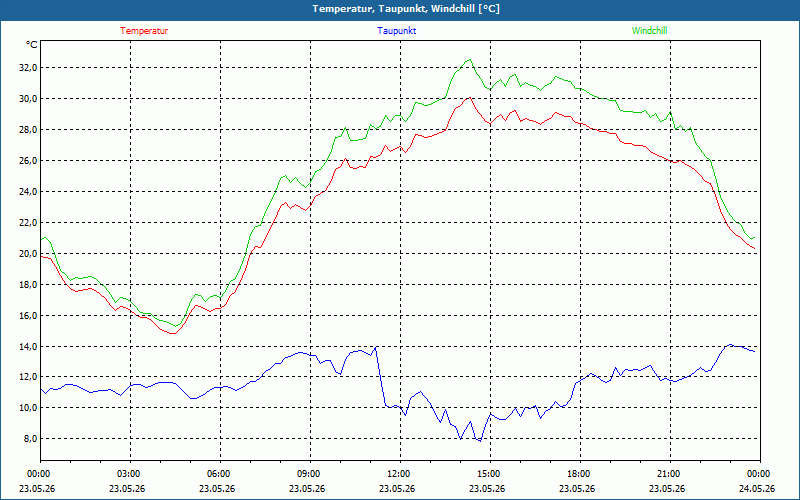This screenshot has width=800, height=500.
Task: Click the chart title bar text
Action: pos(406,9)
